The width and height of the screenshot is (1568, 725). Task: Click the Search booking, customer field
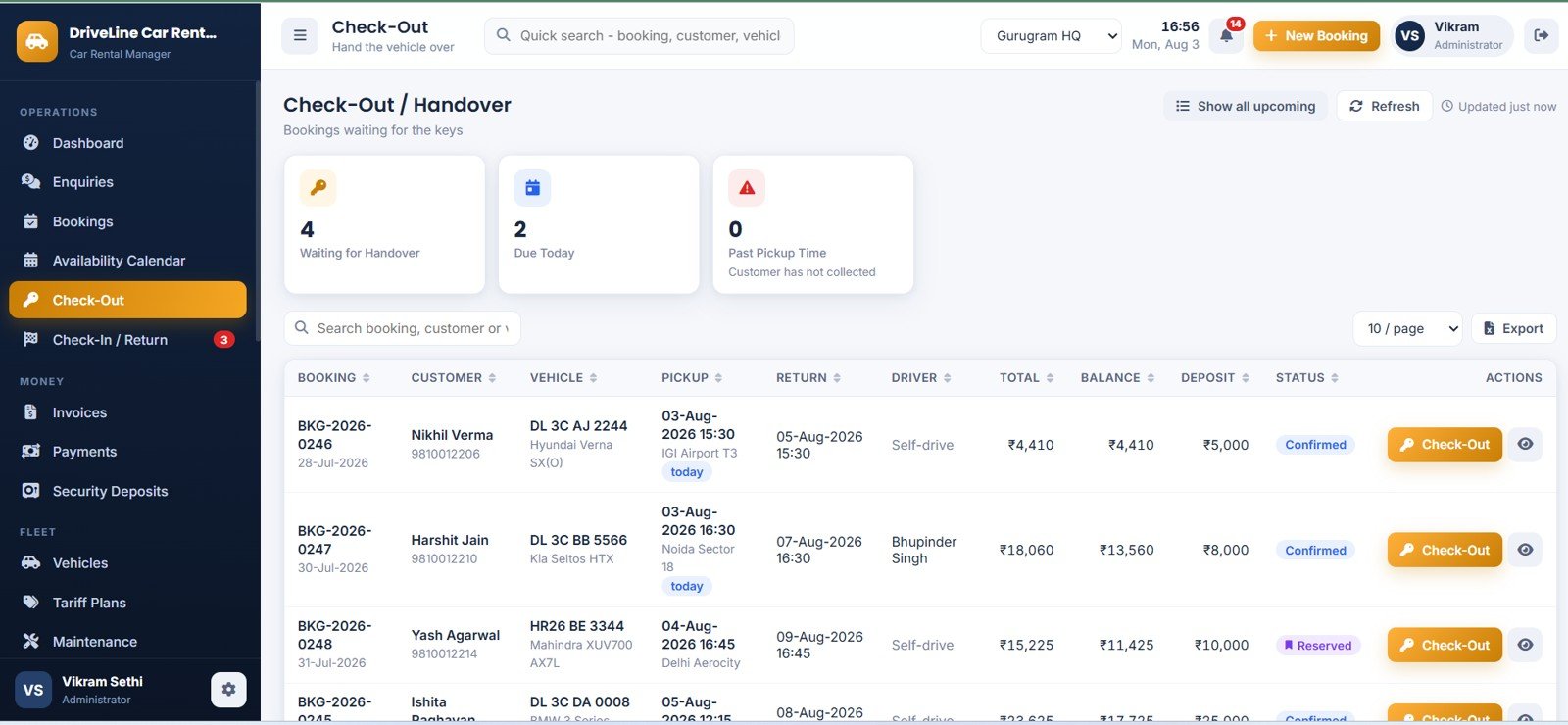click(402, 328)
